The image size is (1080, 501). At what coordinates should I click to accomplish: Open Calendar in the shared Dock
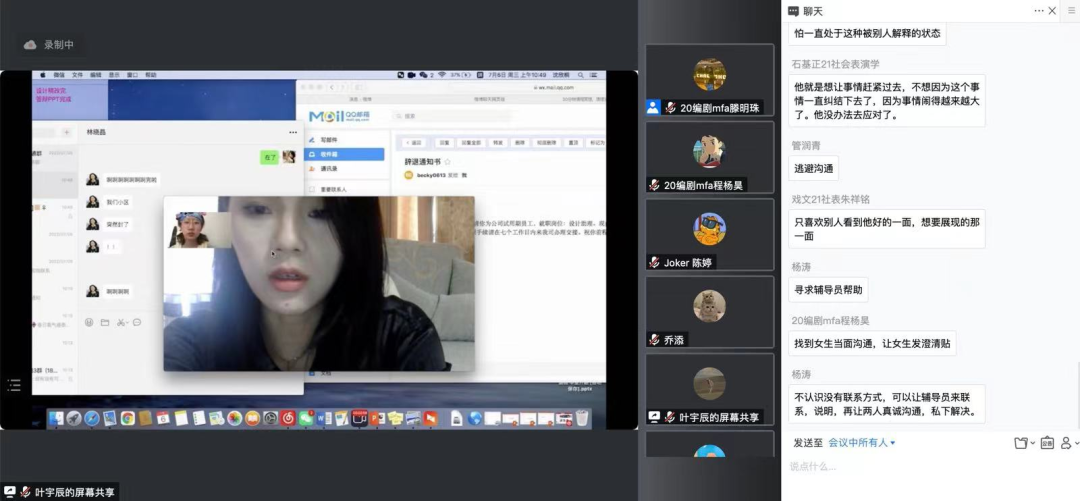(163, 418)
